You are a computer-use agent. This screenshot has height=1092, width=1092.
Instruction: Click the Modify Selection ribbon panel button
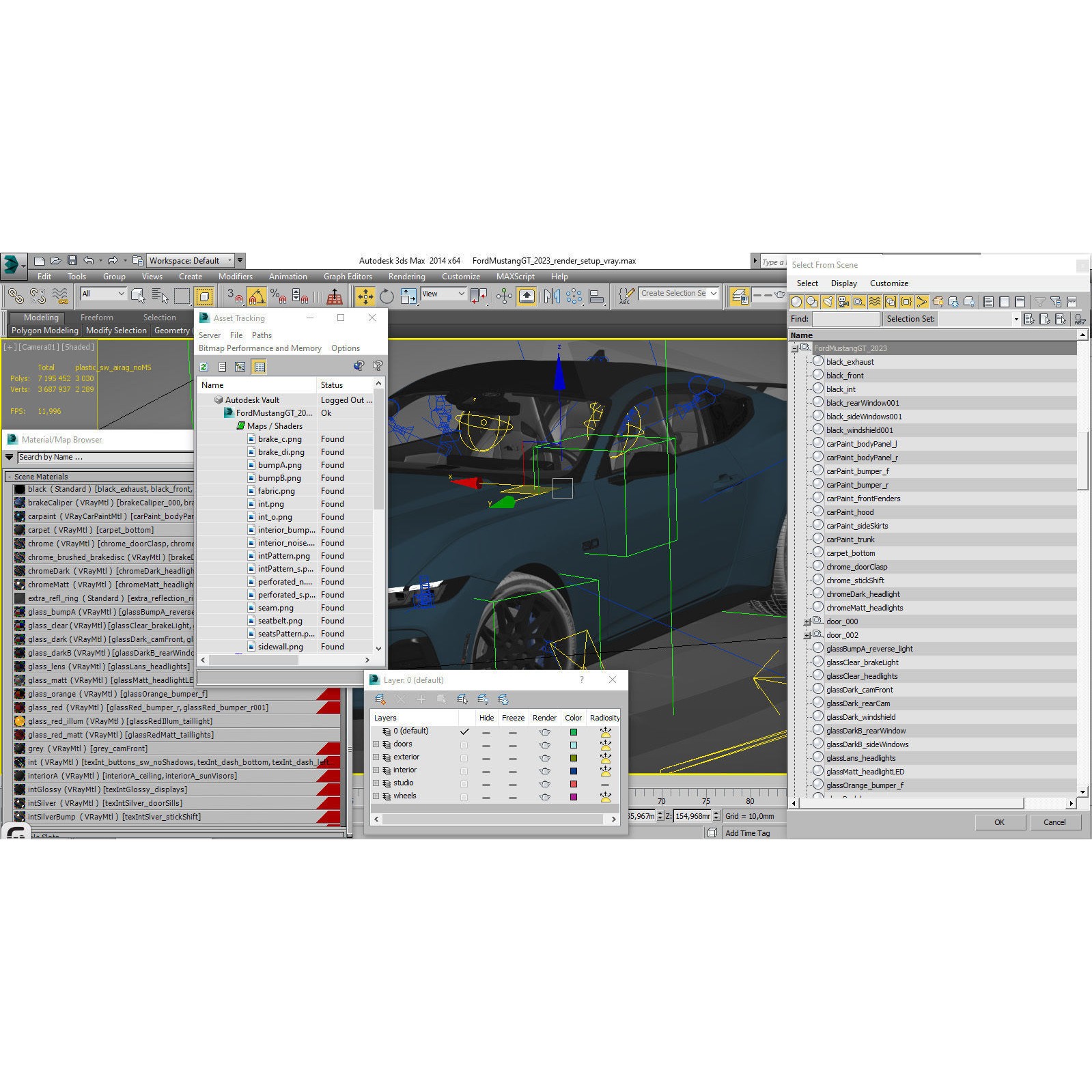click(x=116, y=331)
